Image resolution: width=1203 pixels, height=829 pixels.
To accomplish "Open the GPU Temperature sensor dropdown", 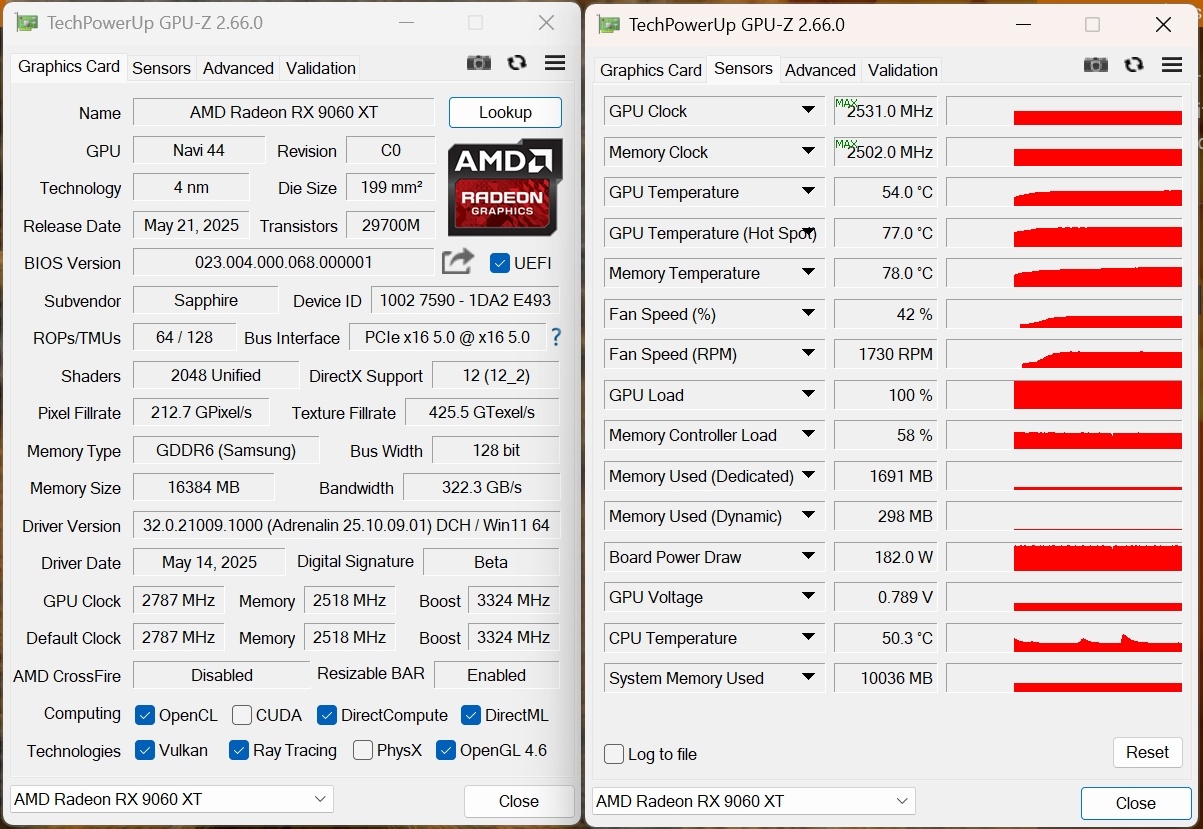I will pos(808,191).
